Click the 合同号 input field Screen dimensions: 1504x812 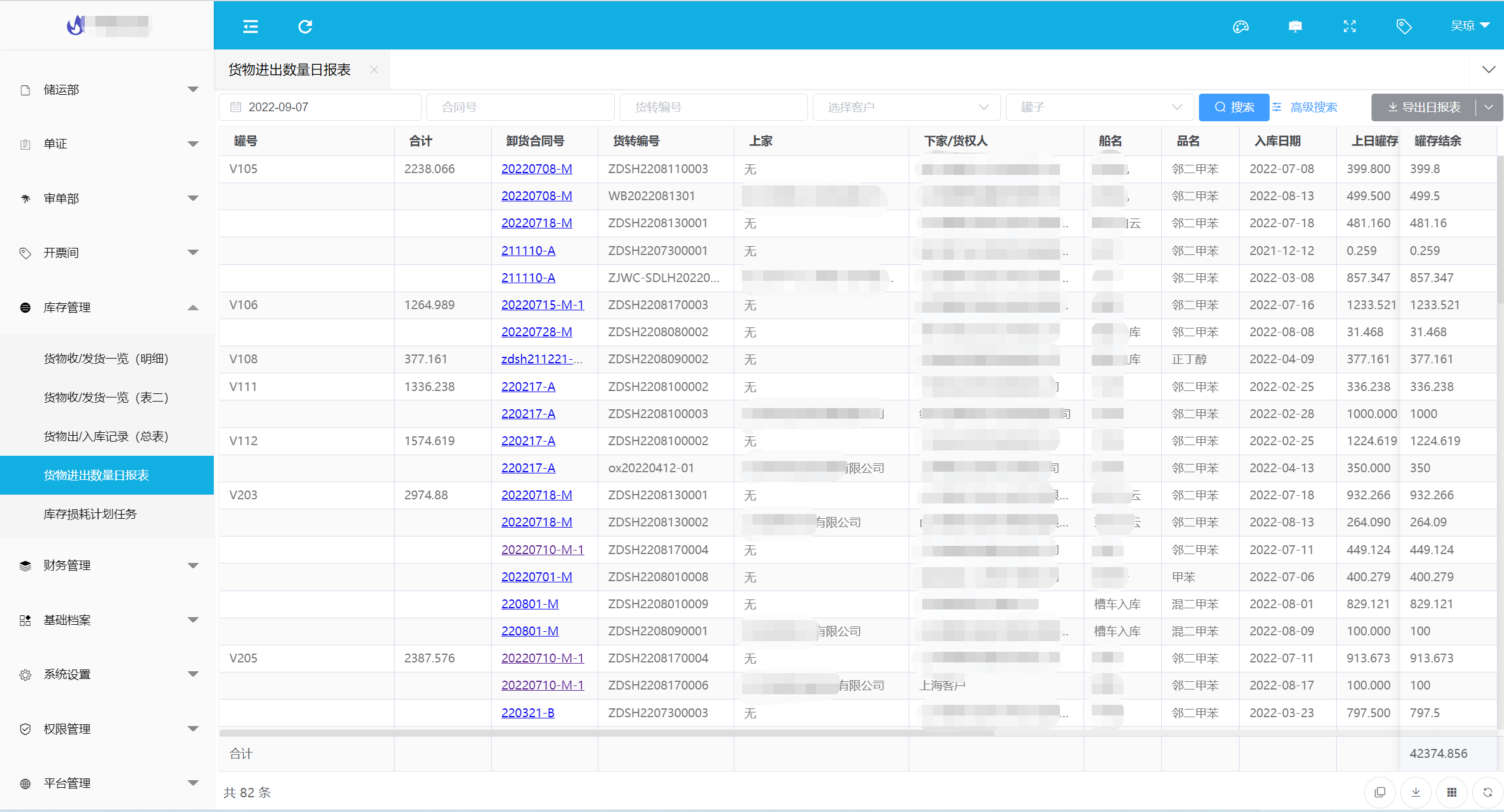point(520,107)
